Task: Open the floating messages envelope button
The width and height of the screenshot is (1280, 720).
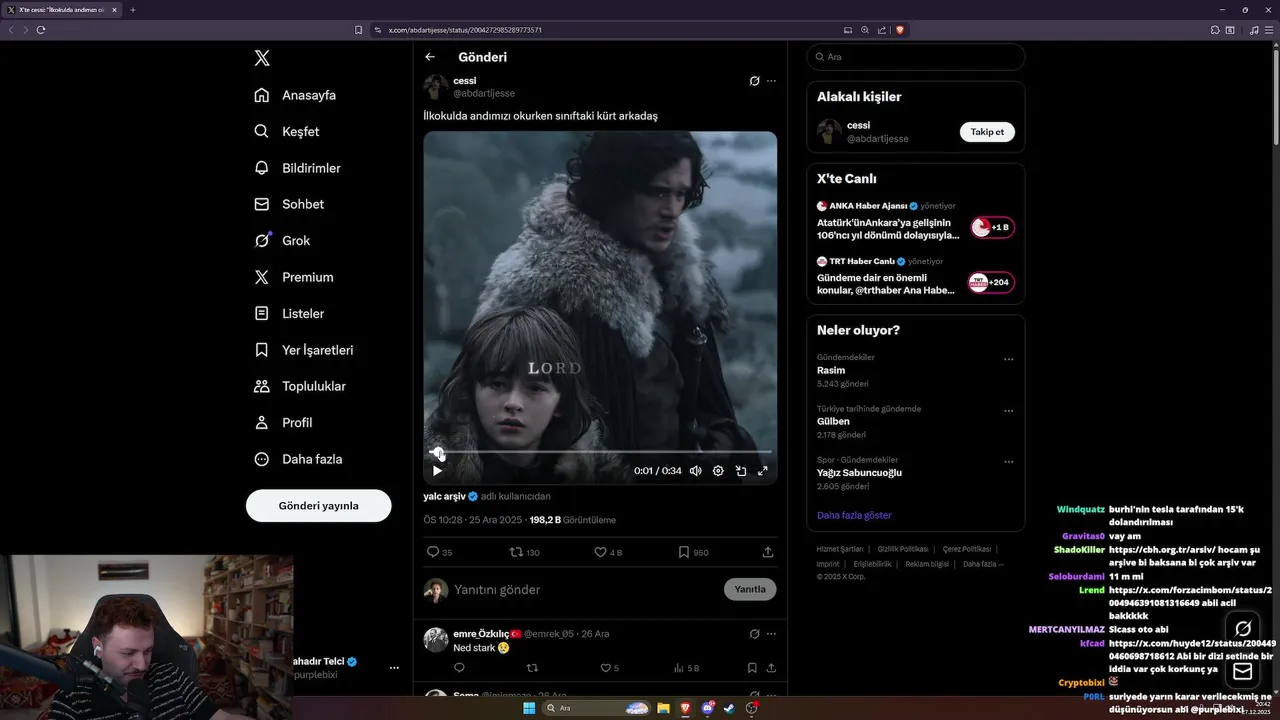Action: click(1243, 671)
